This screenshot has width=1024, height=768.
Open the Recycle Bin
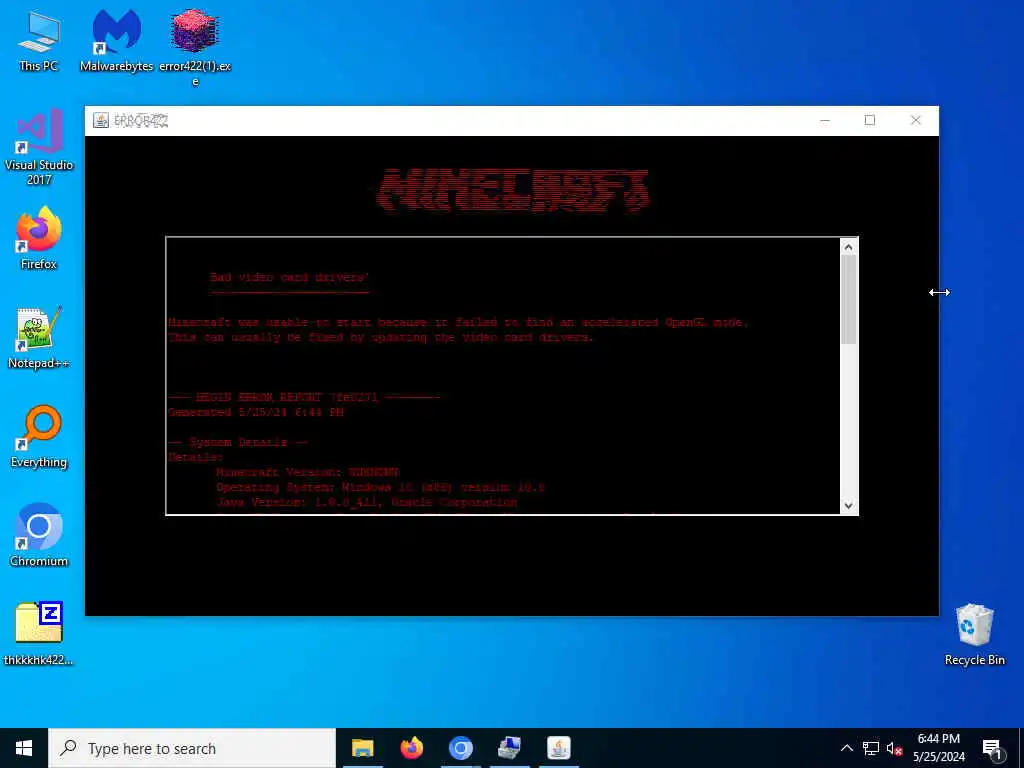point(974,634)
